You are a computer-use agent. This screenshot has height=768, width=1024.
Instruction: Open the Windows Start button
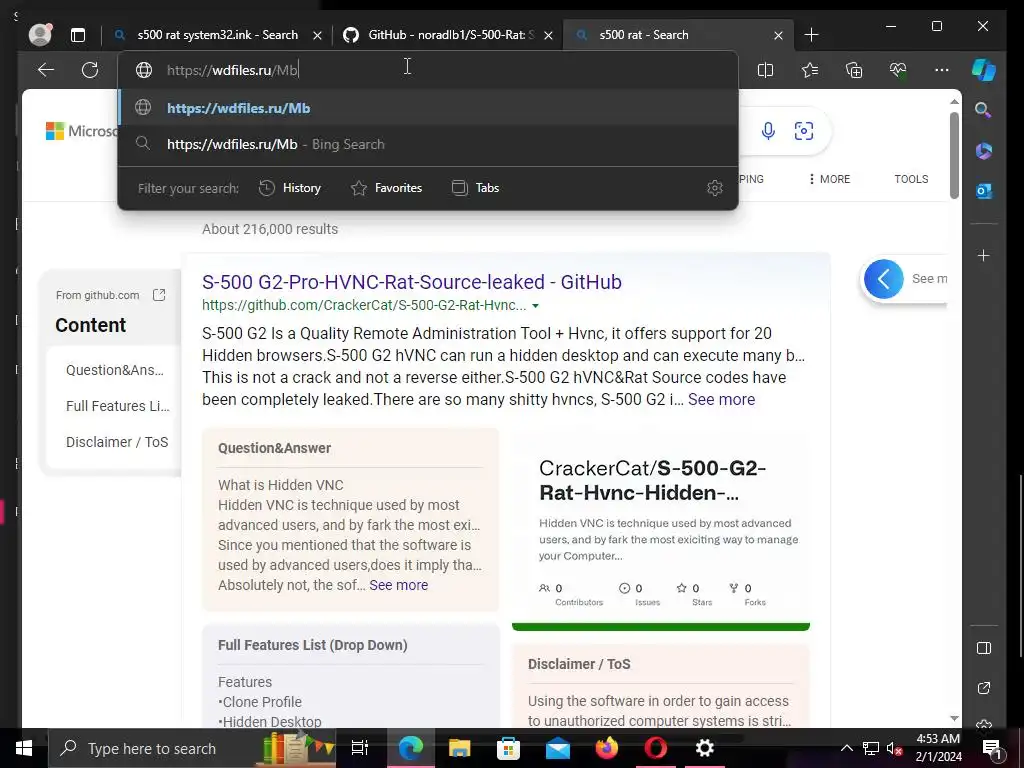coord(24,748)
